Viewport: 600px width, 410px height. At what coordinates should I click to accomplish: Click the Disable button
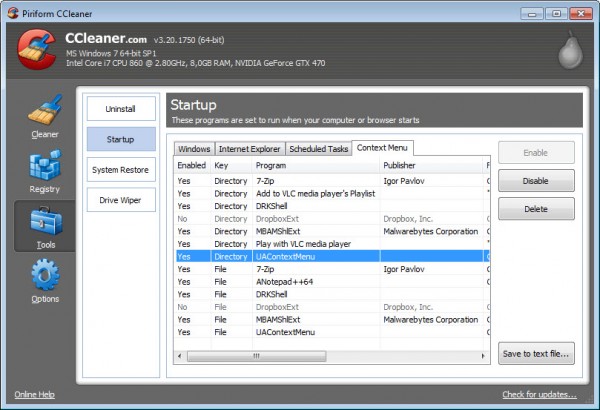[536, 181]
